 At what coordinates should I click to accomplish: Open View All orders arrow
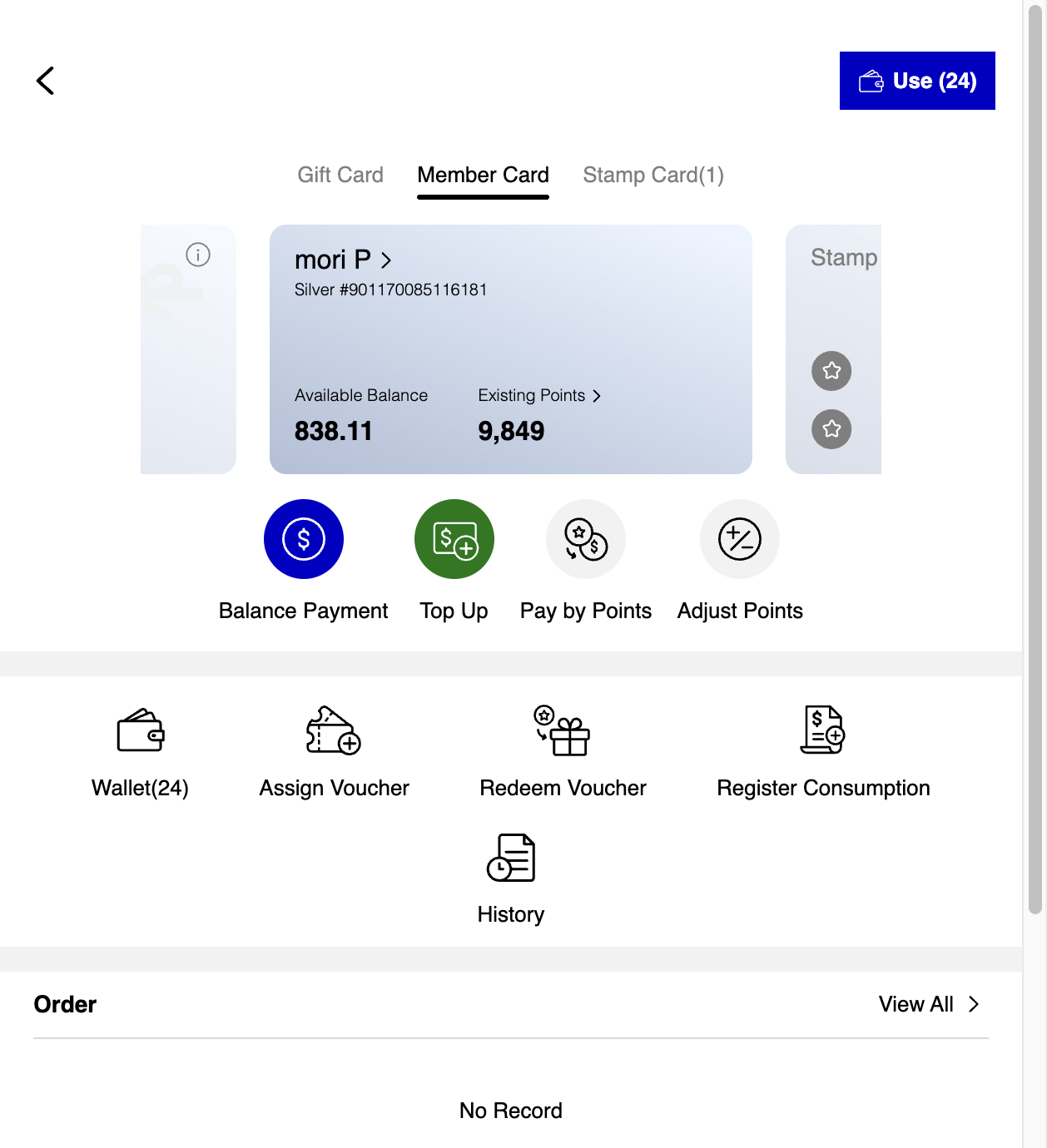click(974, 1004)
